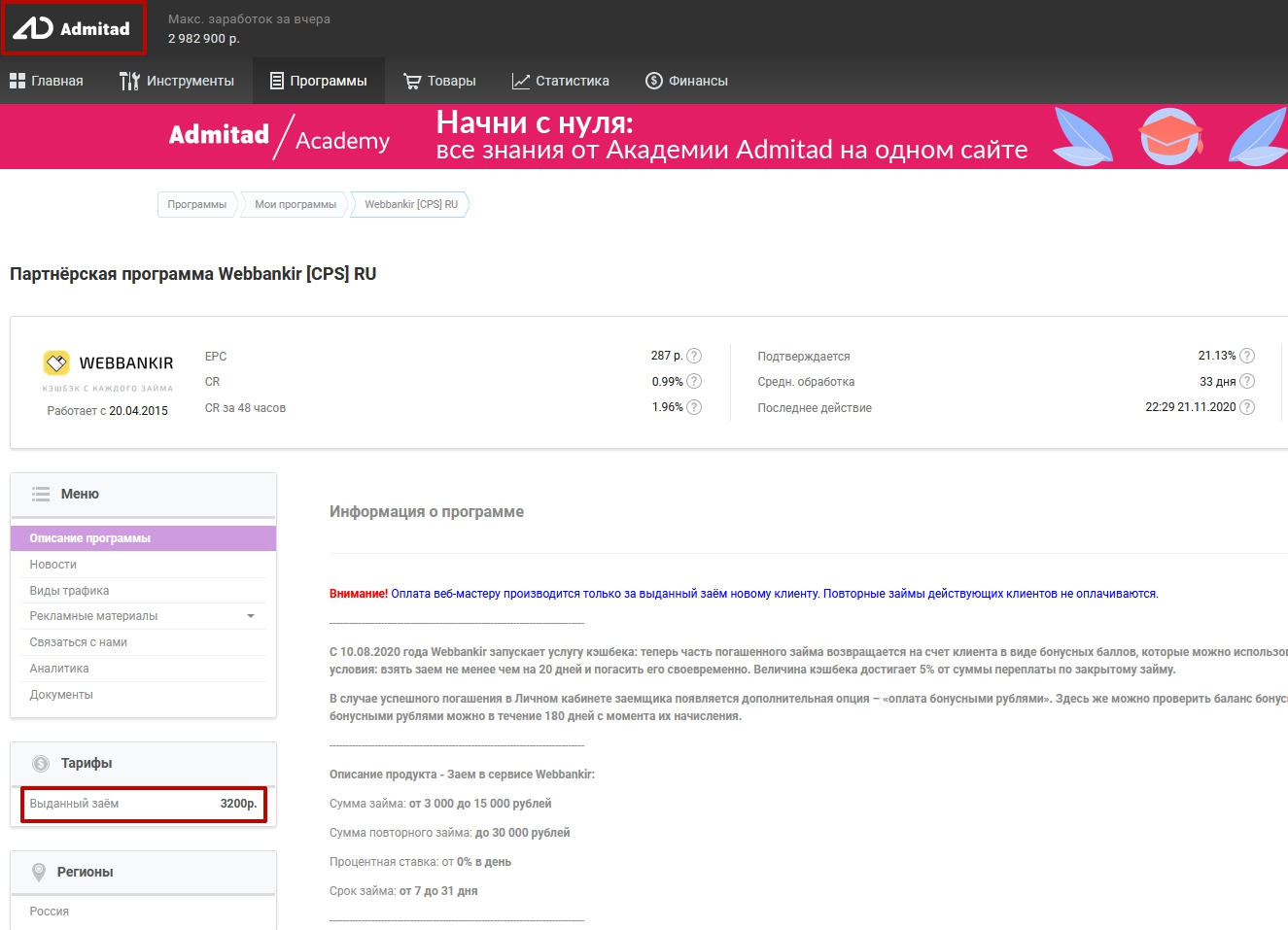Click the Выданный заём tariff label
Image resolution: width=1288 pixels, height=930 pixels.
74,804
